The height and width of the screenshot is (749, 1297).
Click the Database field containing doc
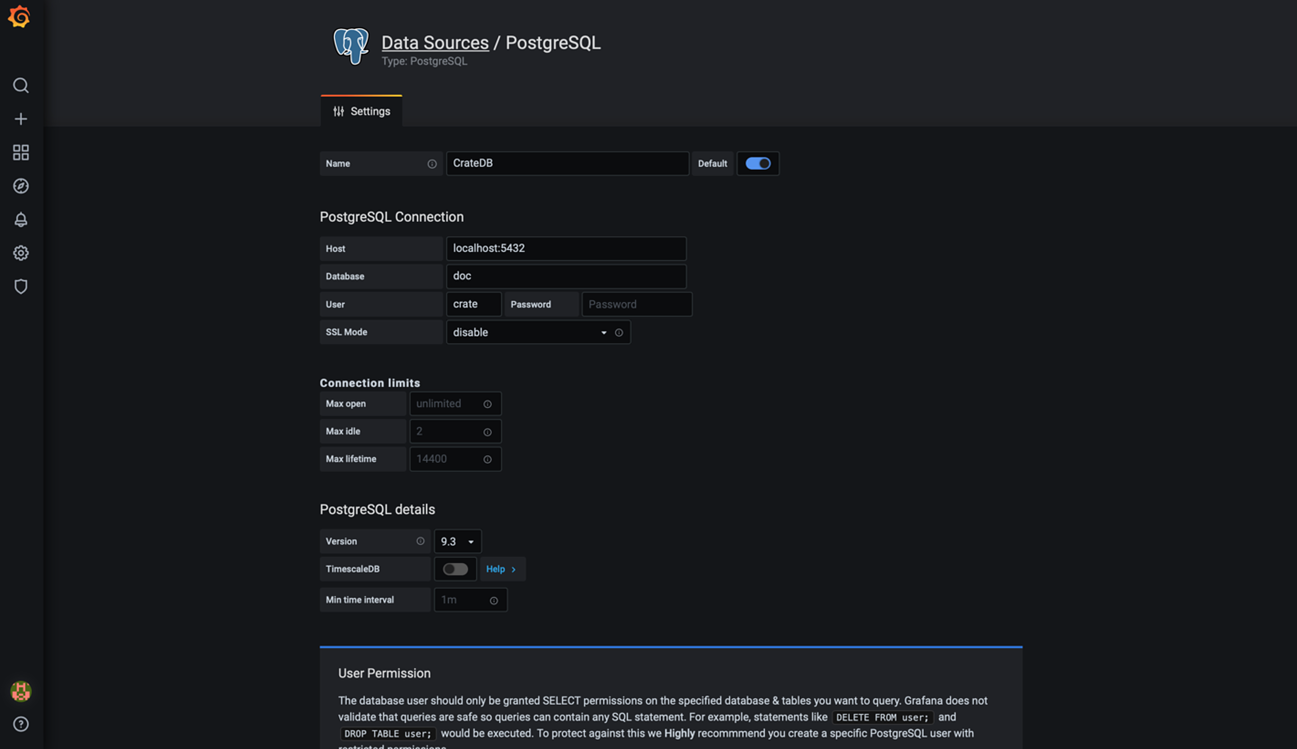click(x=566, y=276)
